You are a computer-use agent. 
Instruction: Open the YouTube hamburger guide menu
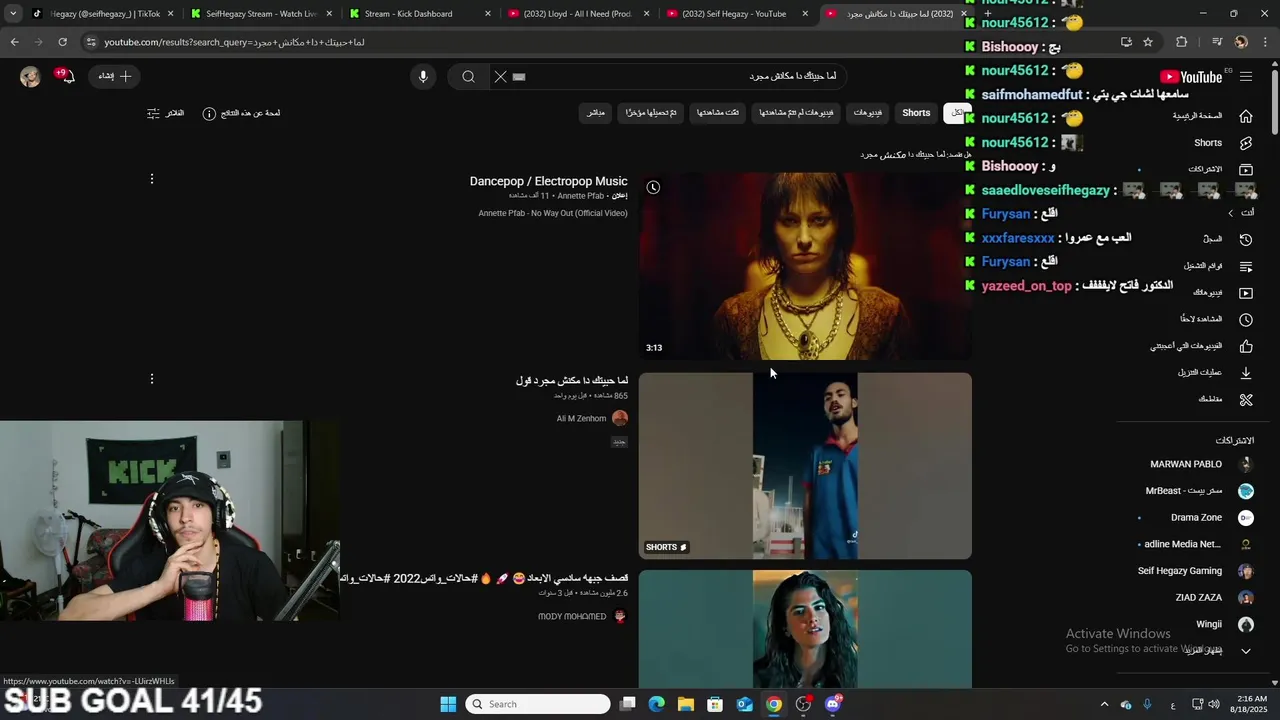click(1246, 77)
